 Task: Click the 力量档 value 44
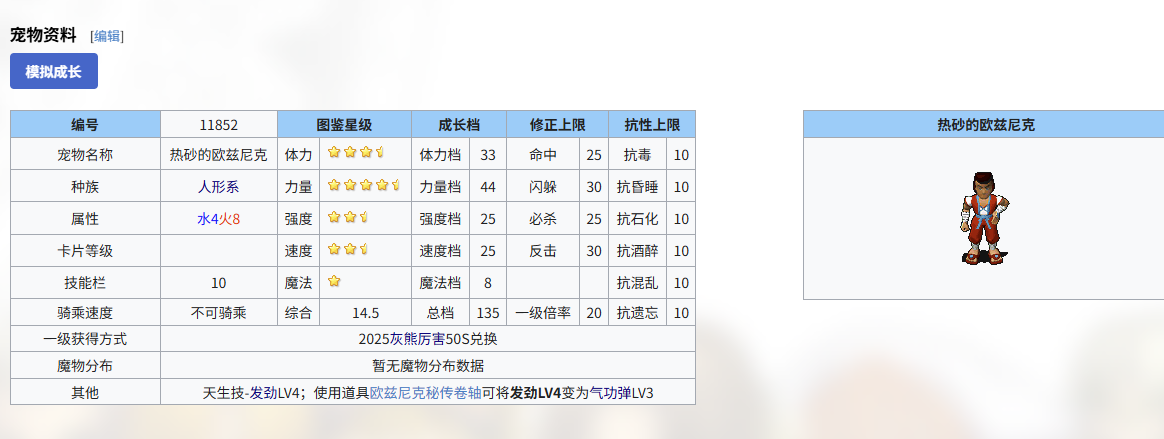[488, 187]
